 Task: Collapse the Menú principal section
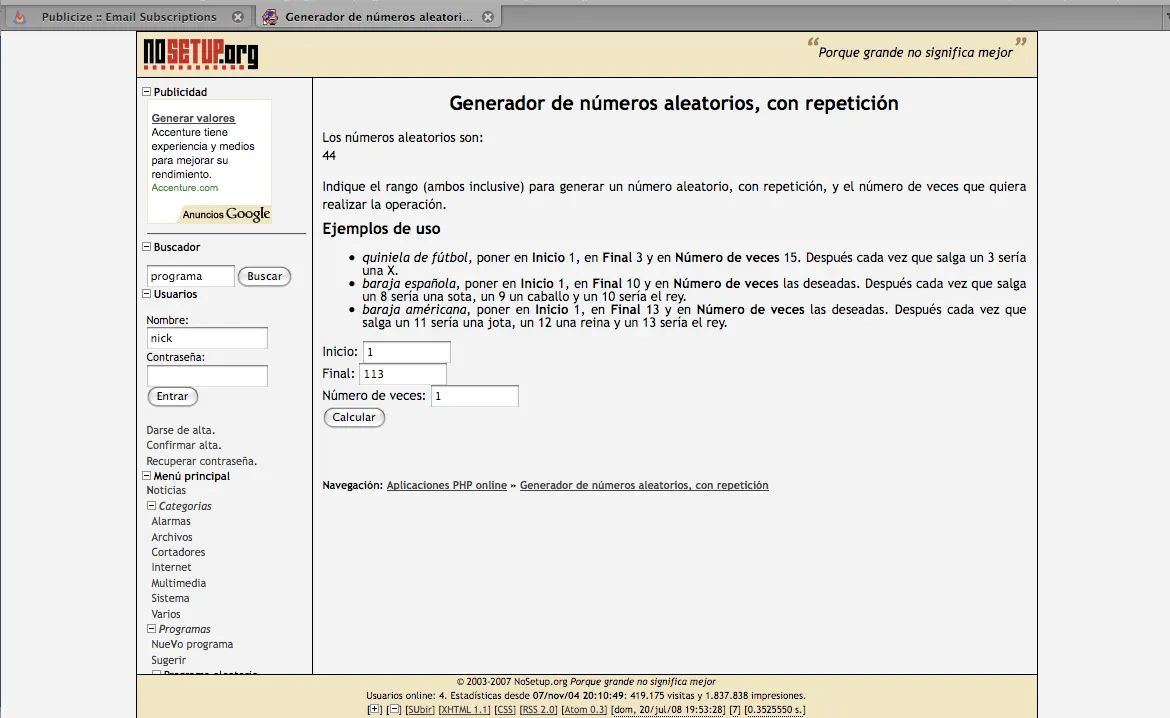coord(147,476)
